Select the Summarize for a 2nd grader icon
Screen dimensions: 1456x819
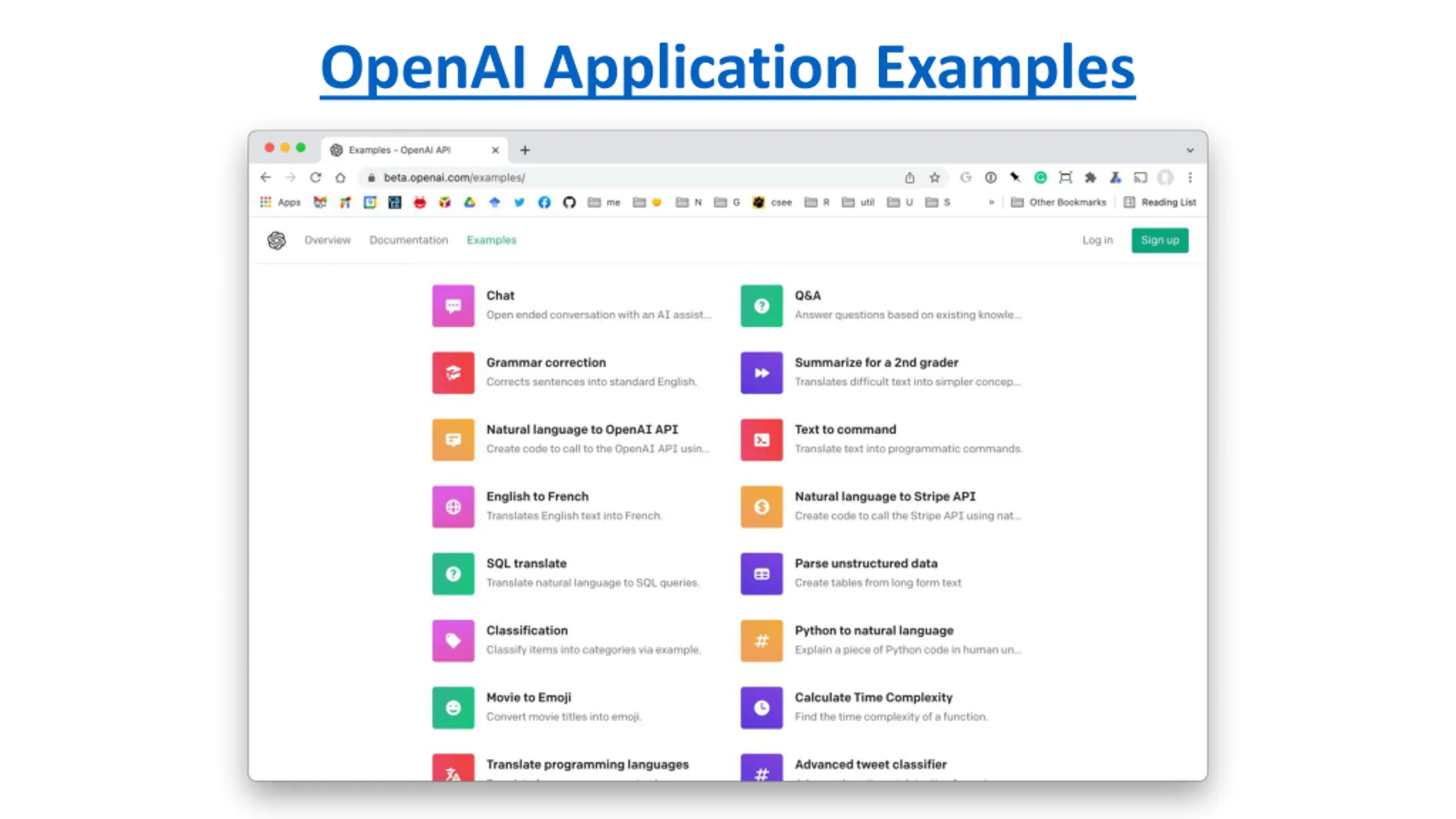point(761,373)
